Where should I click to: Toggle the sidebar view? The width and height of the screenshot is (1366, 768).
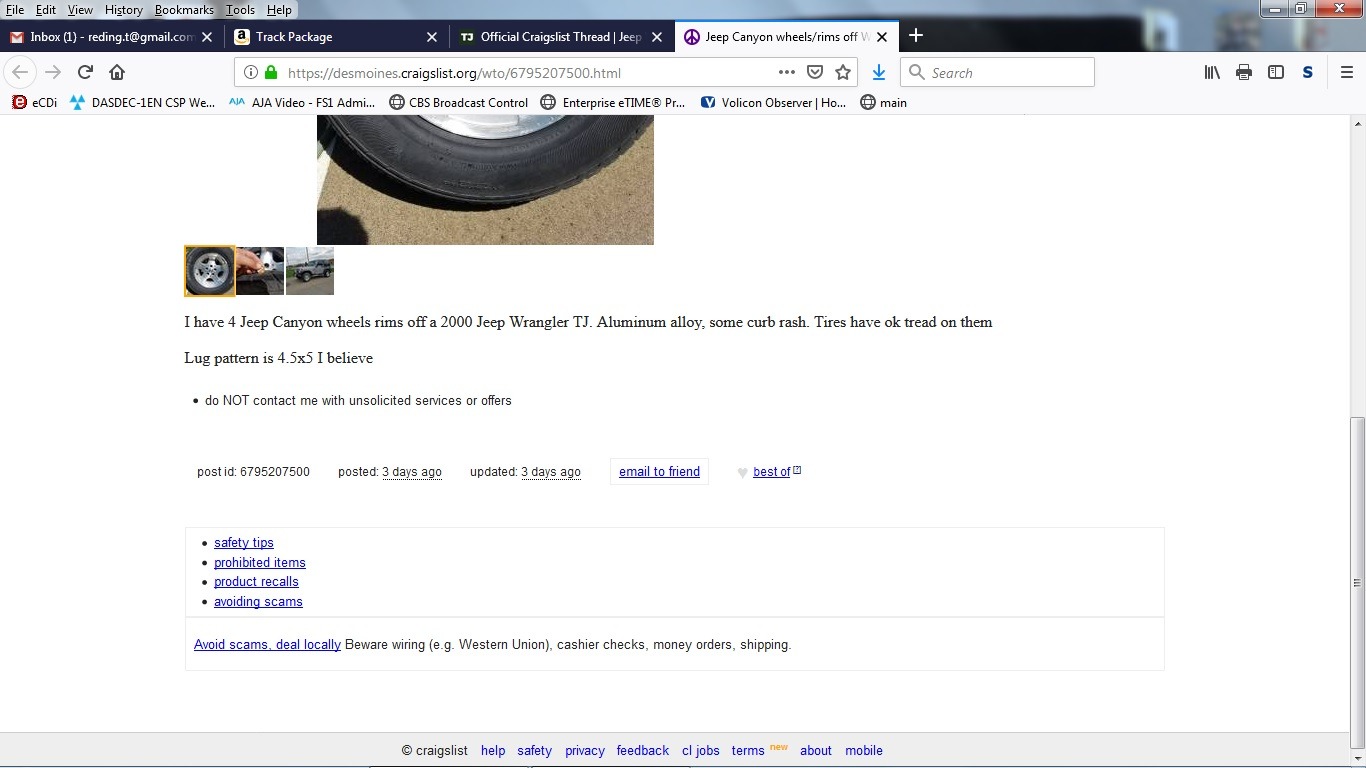click(x=1275, y=72)
